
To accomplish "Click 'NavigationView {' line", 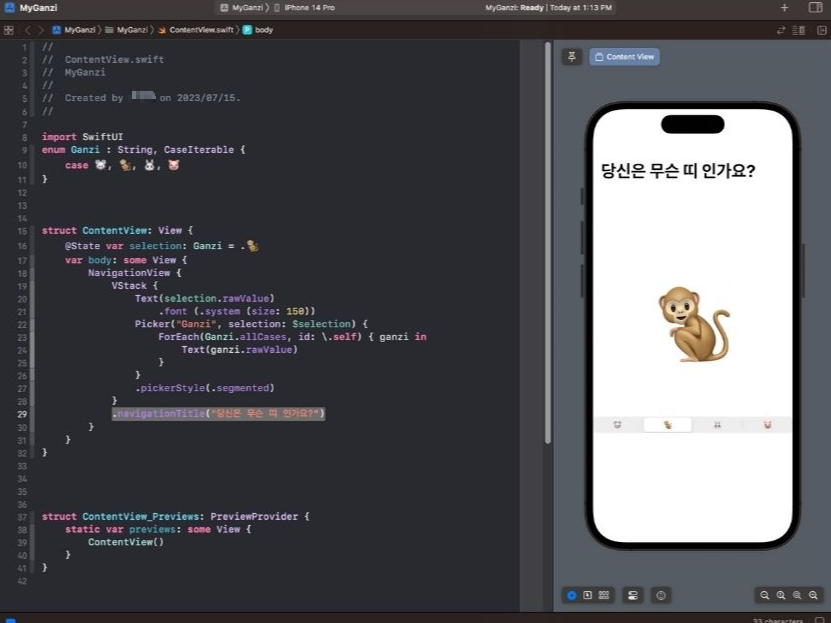I will coord(135,273).
